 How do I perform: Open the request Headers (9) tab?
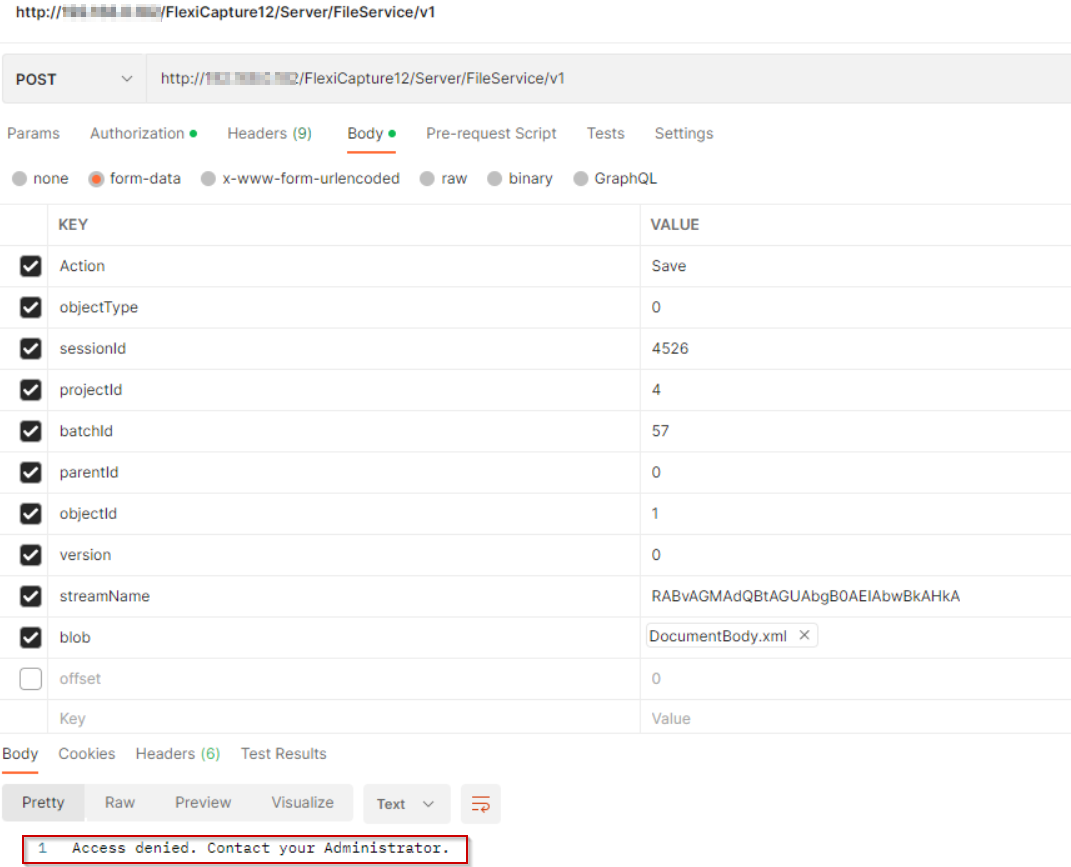[x=269, y=133]
